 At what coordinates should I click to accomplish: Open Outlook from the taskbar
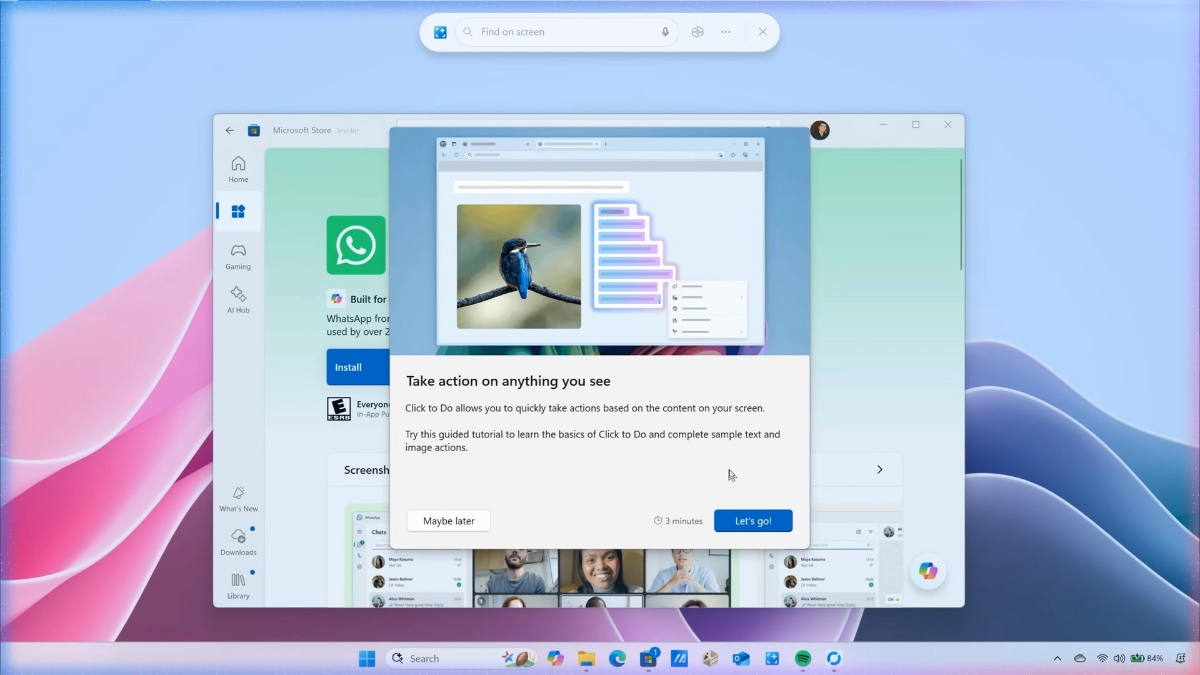click(741, 658)
